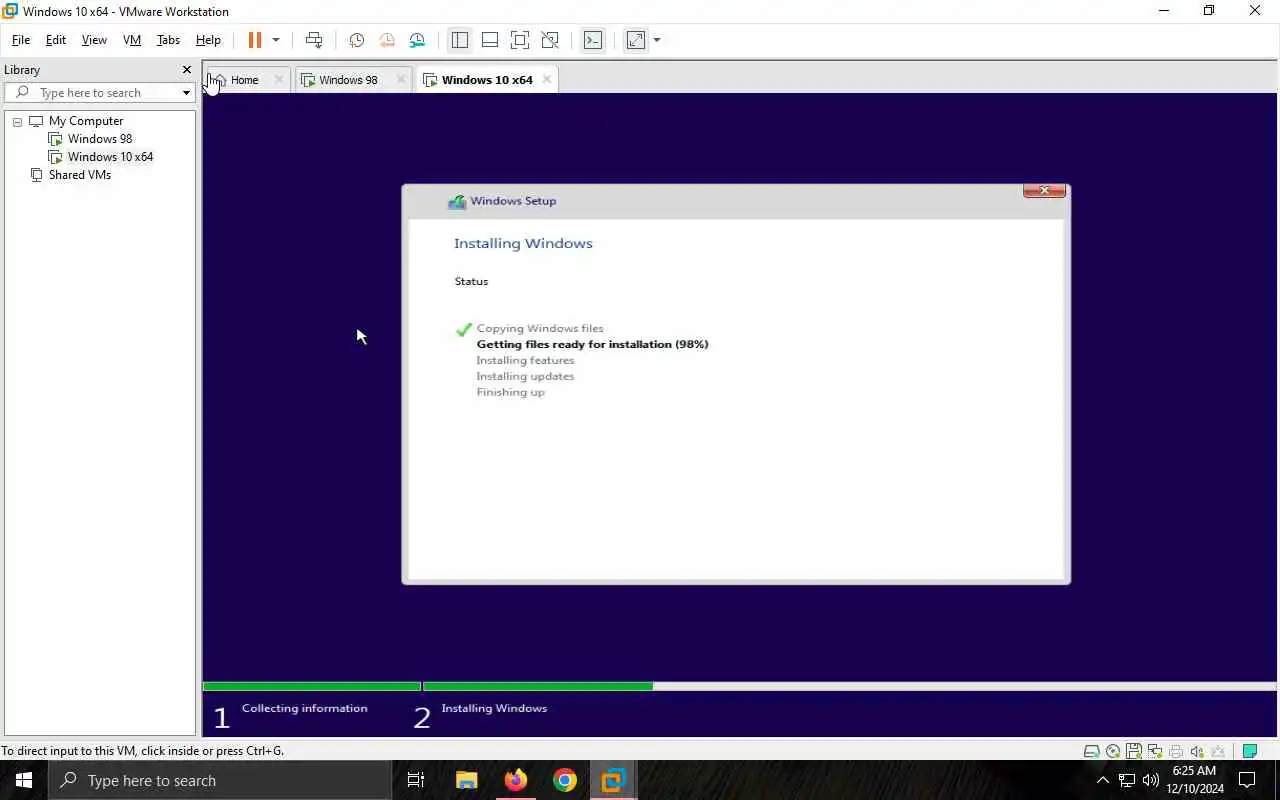
Task: Click the grayed-out device icon after sound card
Action: (x=1218, y=751)
